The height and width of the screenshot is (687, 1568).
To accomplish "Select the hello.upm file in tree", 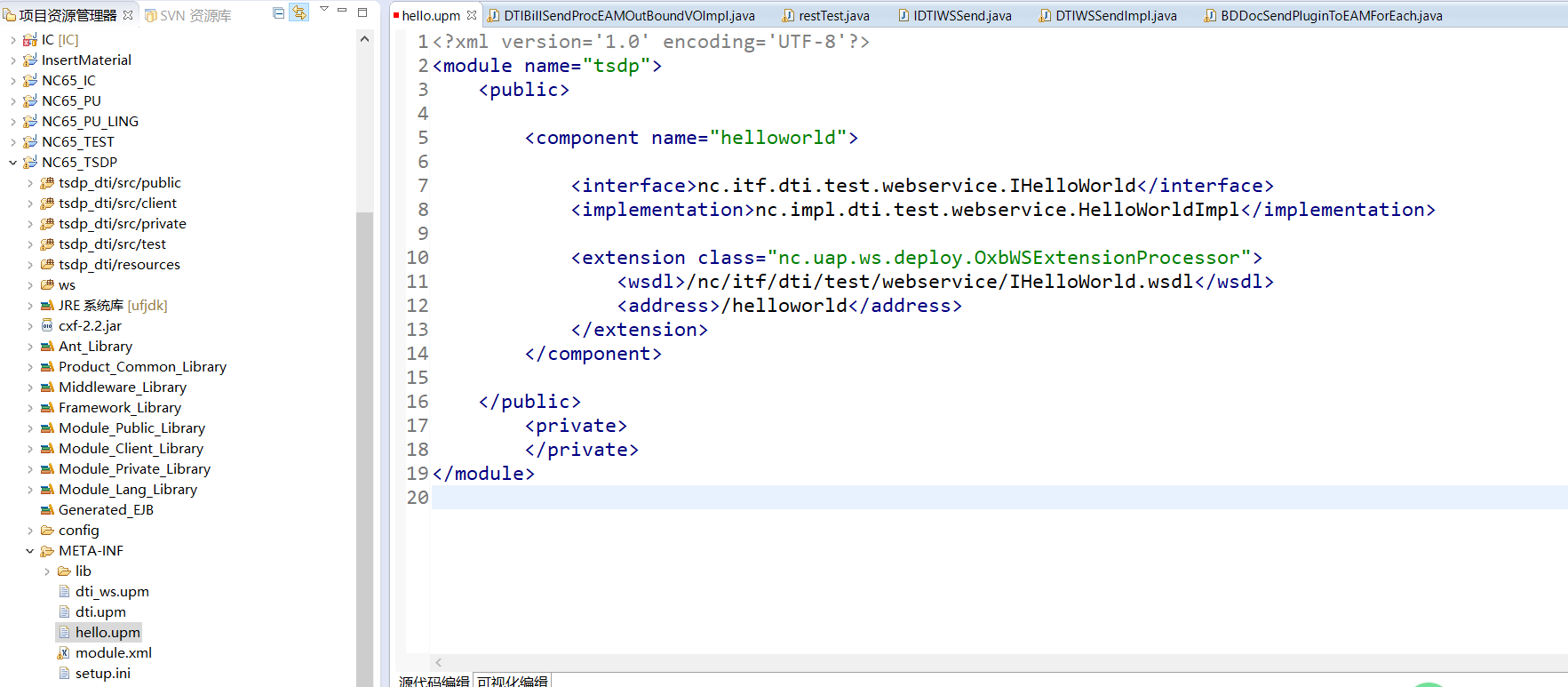I will (x=107, y=633).
